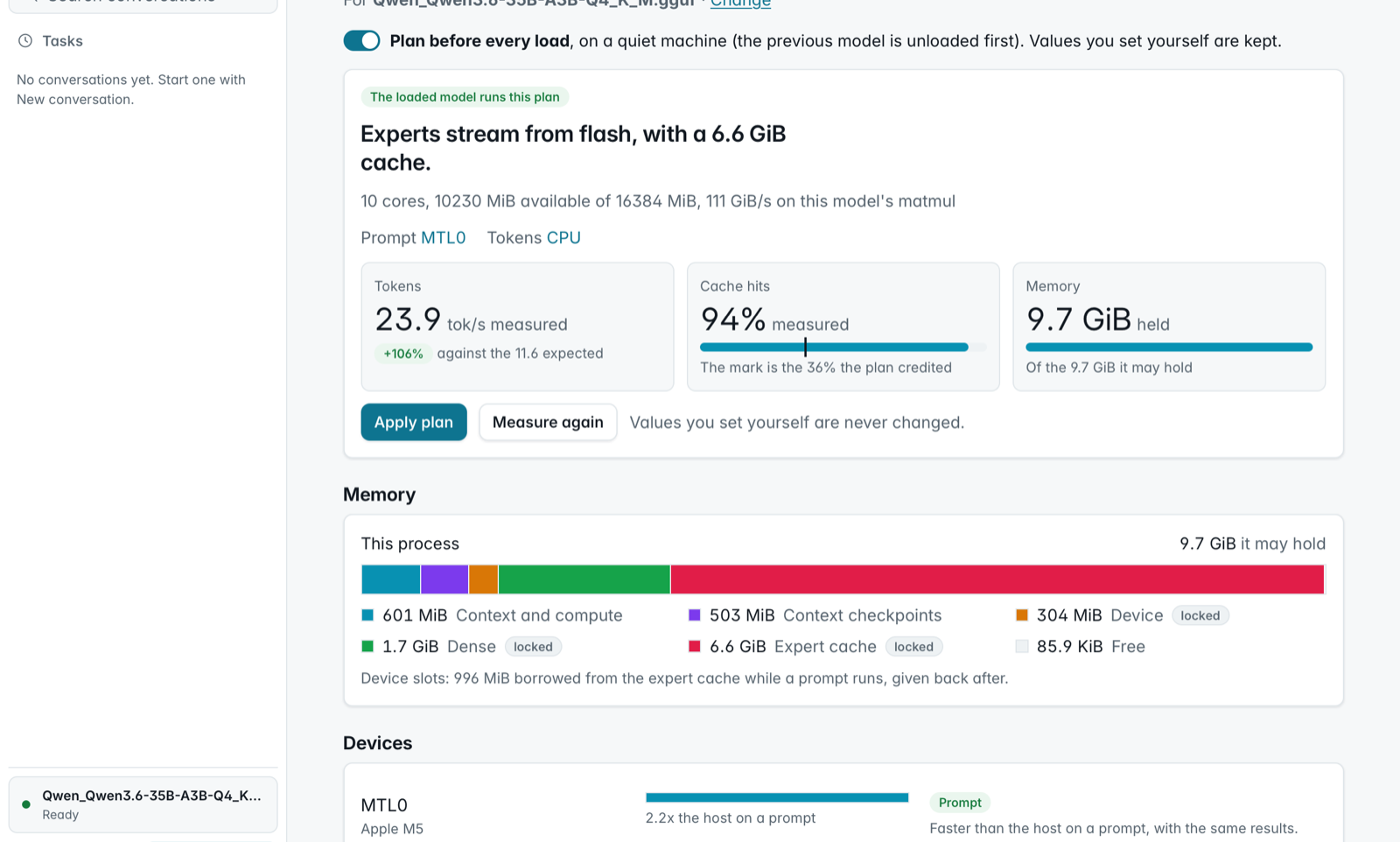Click the MTL0 prompt device link
Screen dimensions: 1400x842
443,237
